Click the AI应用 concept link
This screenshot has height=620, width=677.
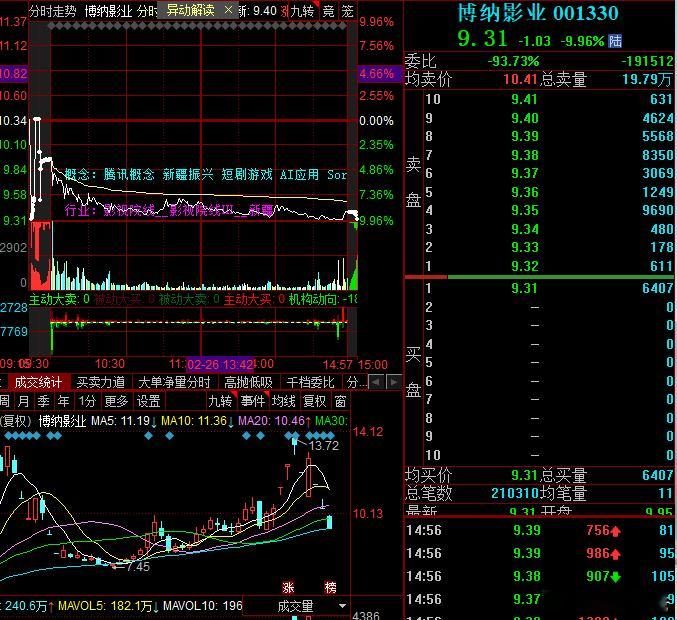(299, 174)
